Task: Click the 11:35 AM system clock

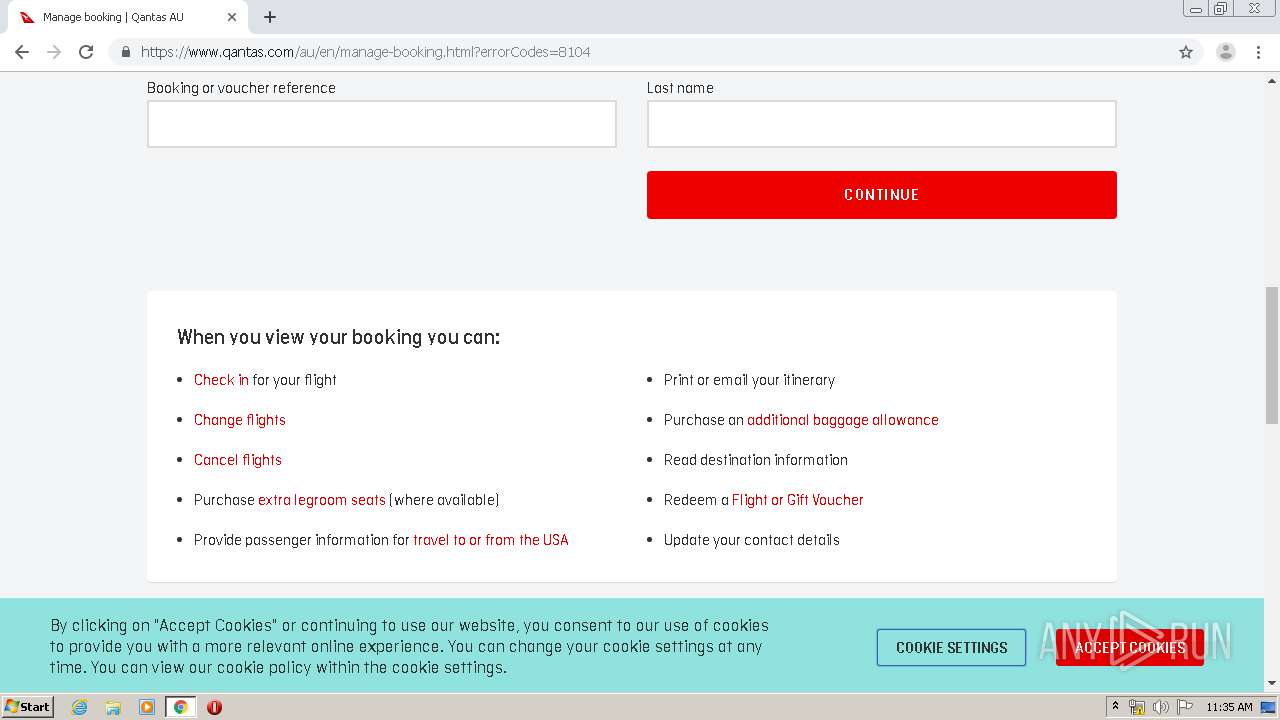Action: (x=1229, y=707)
